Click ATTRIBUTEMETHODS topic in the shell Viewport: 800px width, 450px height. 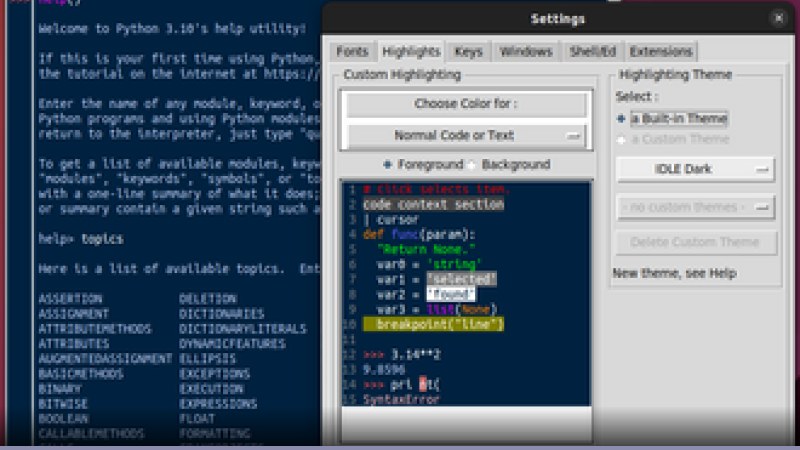tap(95, 329)
